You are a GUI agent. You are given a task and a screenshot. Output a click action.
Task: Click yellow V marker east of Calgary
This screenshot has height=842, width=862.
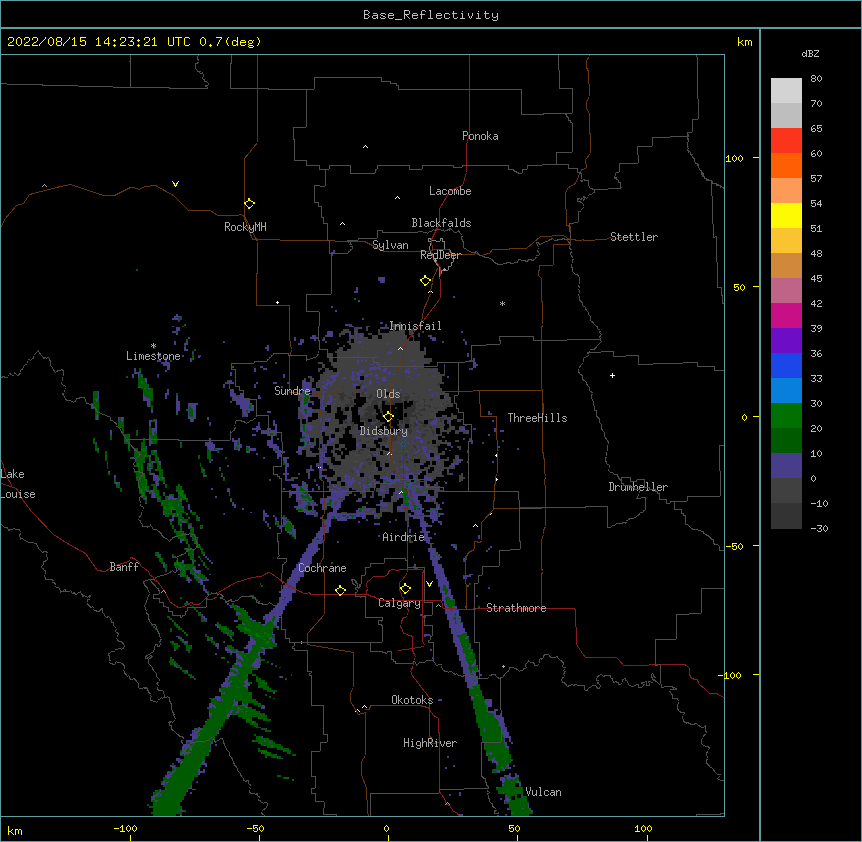pyautogui.click(x=429, y=584)
